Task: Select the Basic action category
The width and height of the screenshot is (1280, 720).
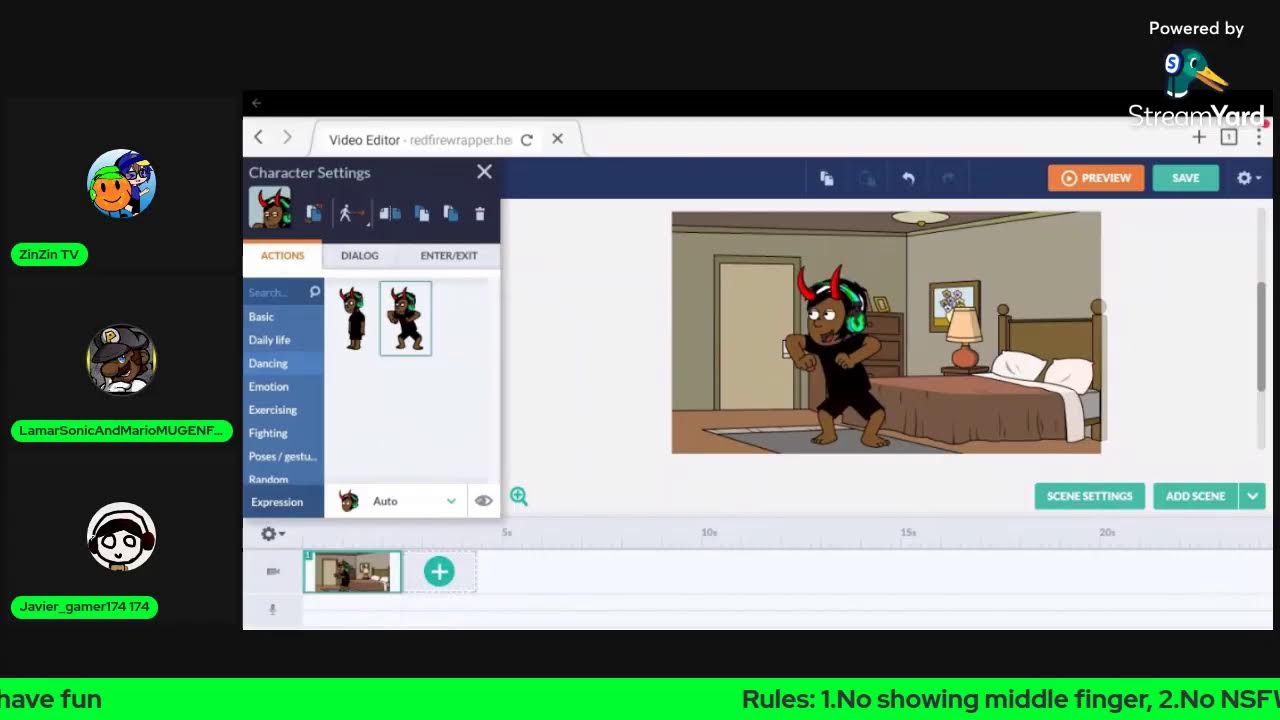Action: pos(284,316)
